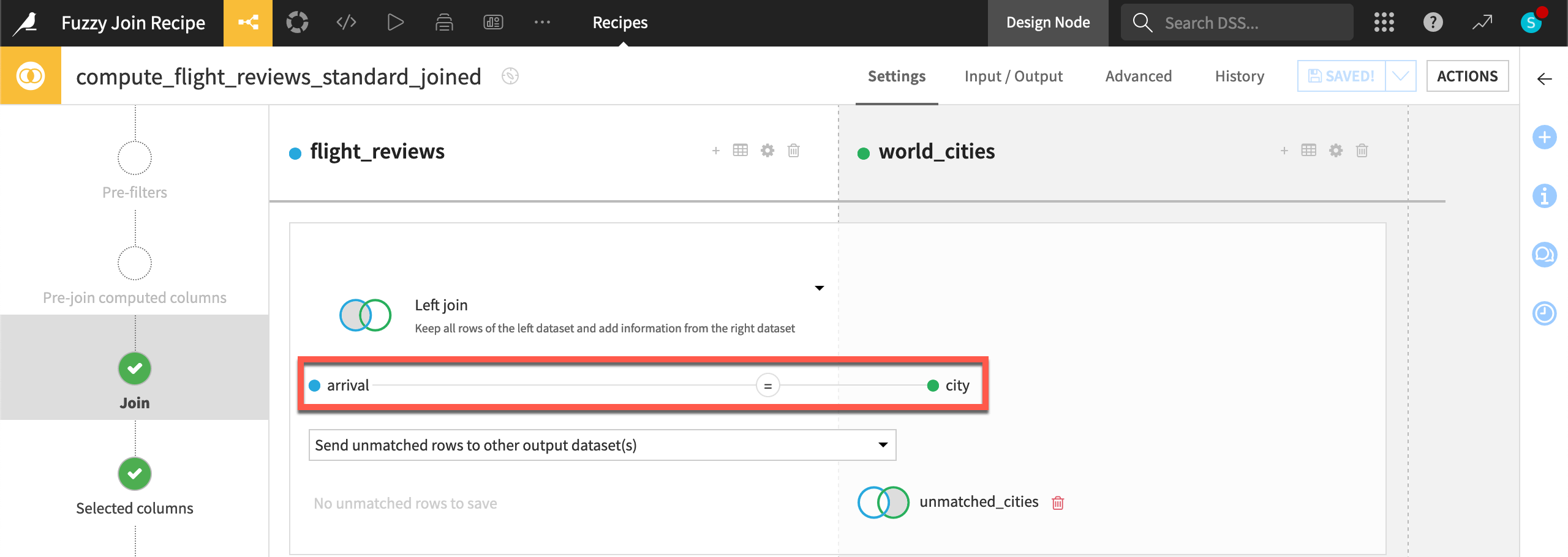This screenshot has height=557, width=1568.
Task: Click the green check on the Join step
Action: [134, 368]
